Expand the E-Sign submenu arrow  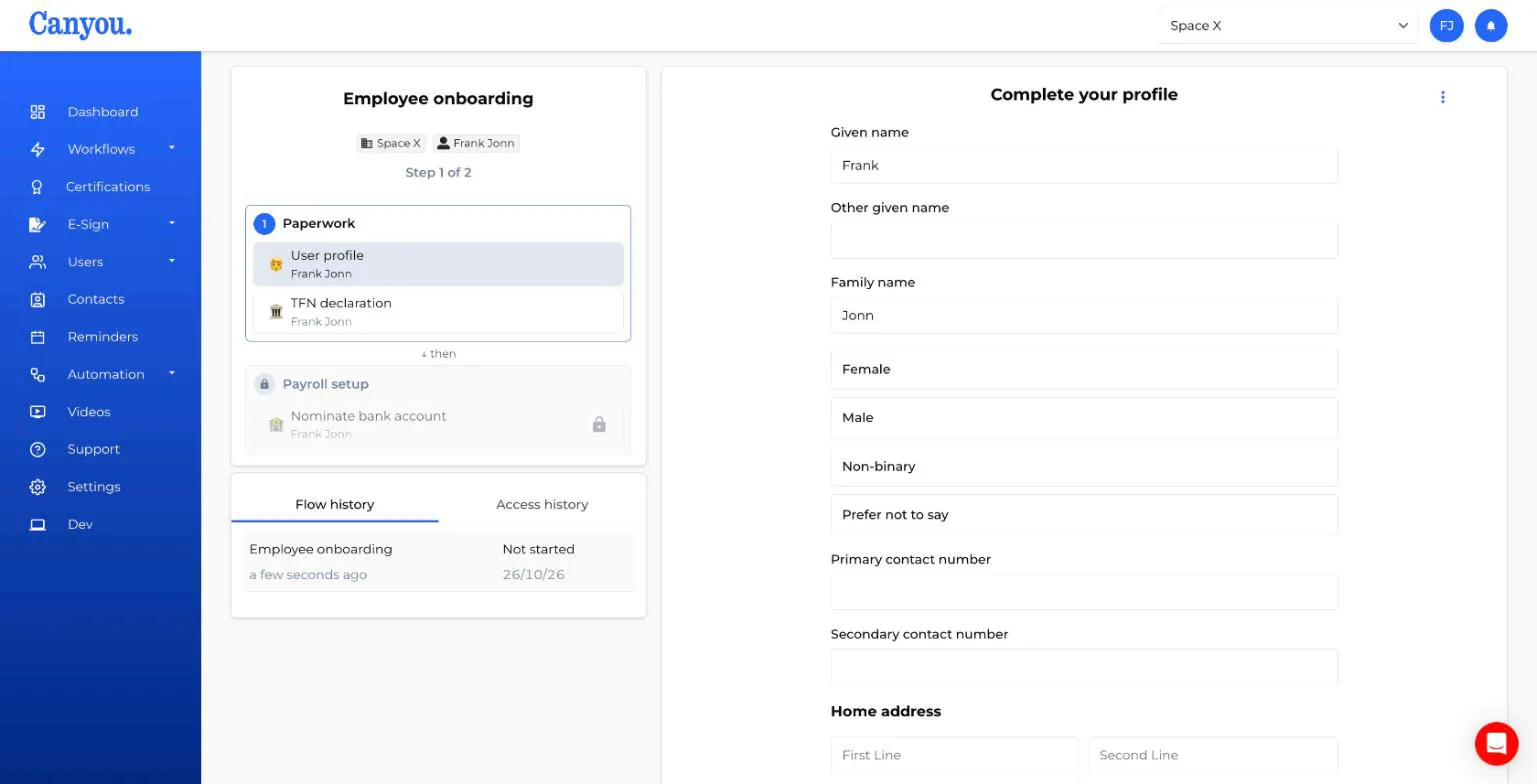pyautogui.click(x=172, y=223)
